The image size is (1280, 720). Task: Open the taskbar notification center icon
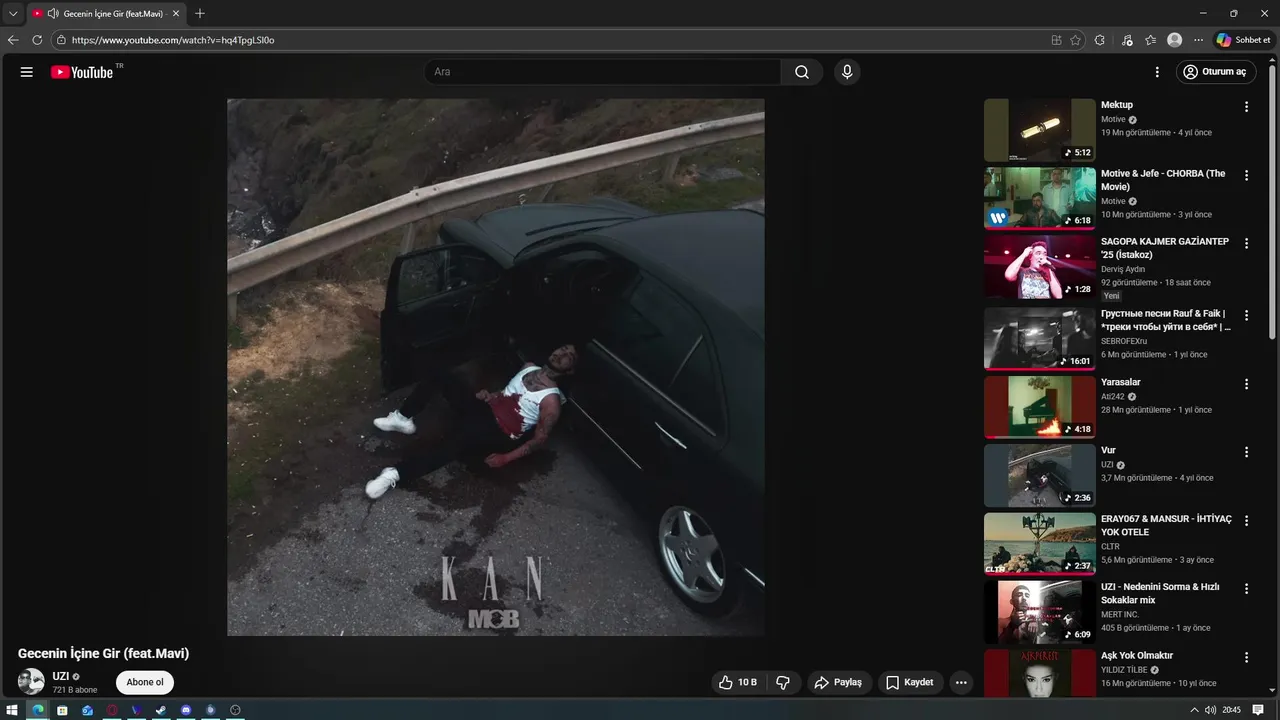coord(1258,710)
